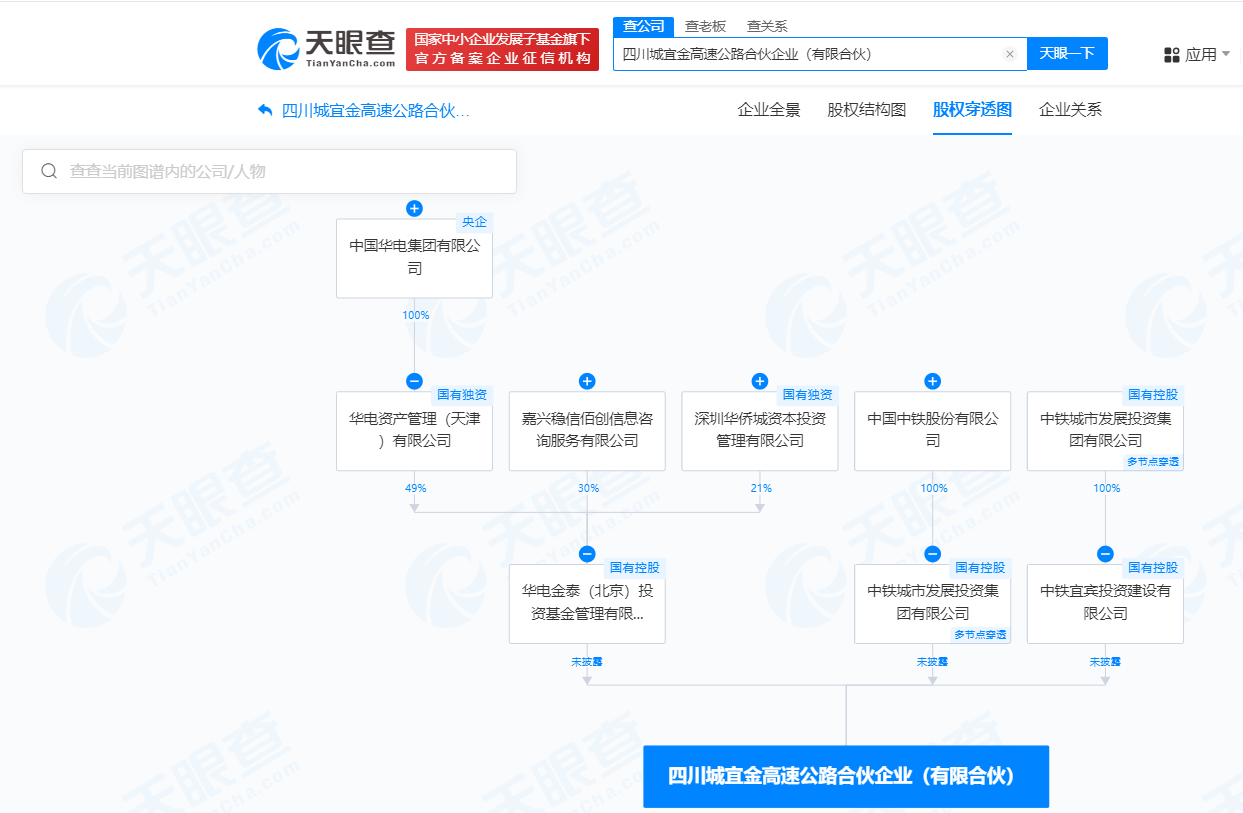Open the upper-row 中铁城市发展投资集团有限公司 node card
This screenshot has width=1243, height=813.
click(1105, 431)
